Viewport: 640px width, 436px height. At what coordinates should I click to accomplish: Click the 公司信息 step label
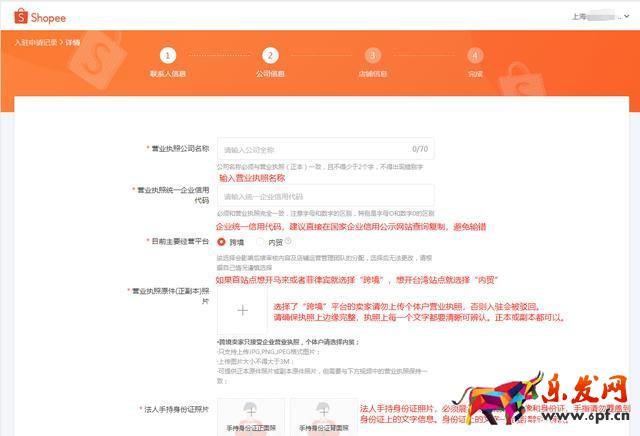pos(270,74)
